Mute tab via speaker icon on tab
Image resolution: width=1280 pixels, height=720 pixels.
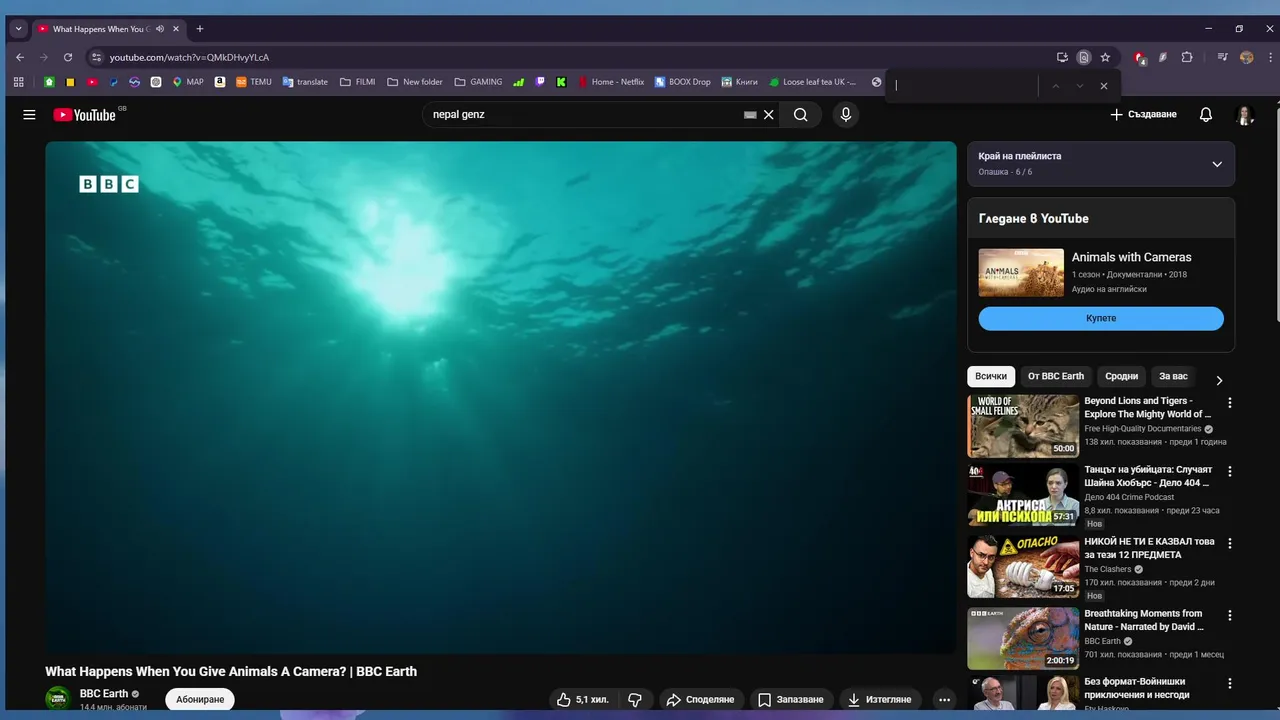160,29
